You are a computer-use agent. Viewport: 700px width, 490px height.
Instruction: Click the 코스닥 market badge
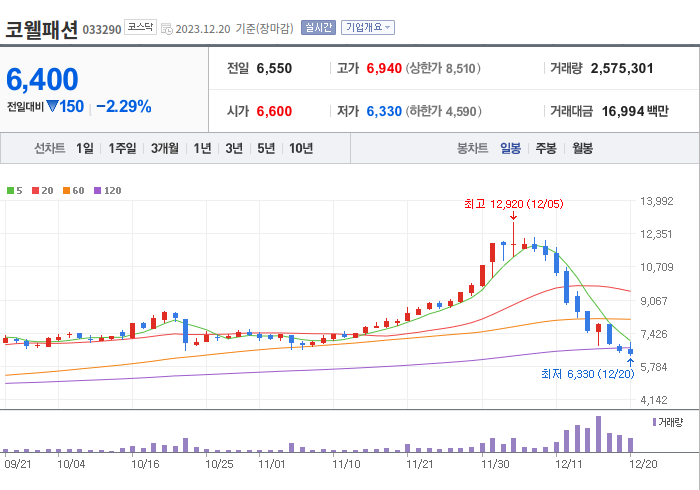[x=140, y=27]
